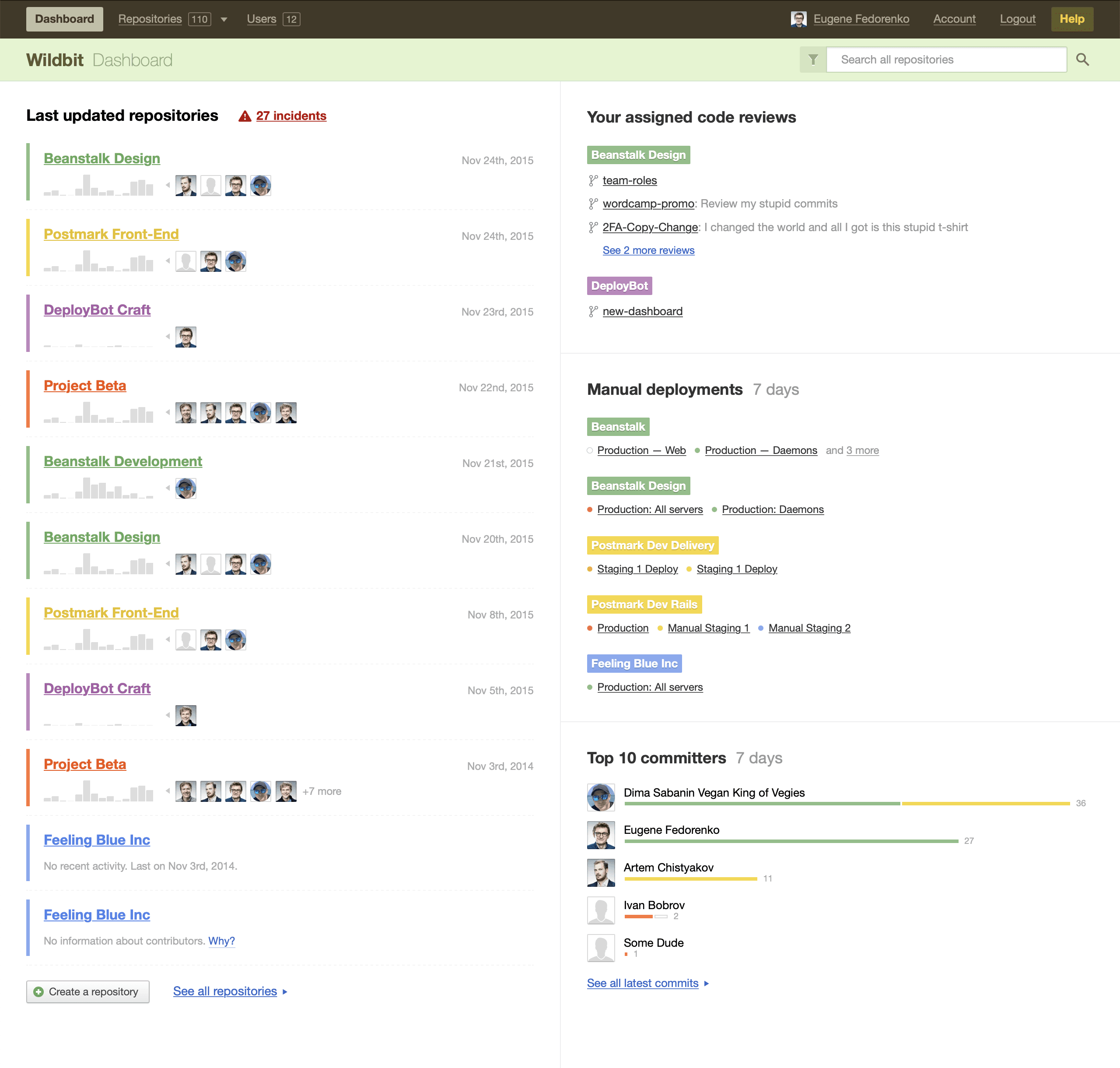Viewport: 1120px width, 1068px height.
Task: Click the 'Nov 21st, 2015' date text
Action: [x=497, y=464]
